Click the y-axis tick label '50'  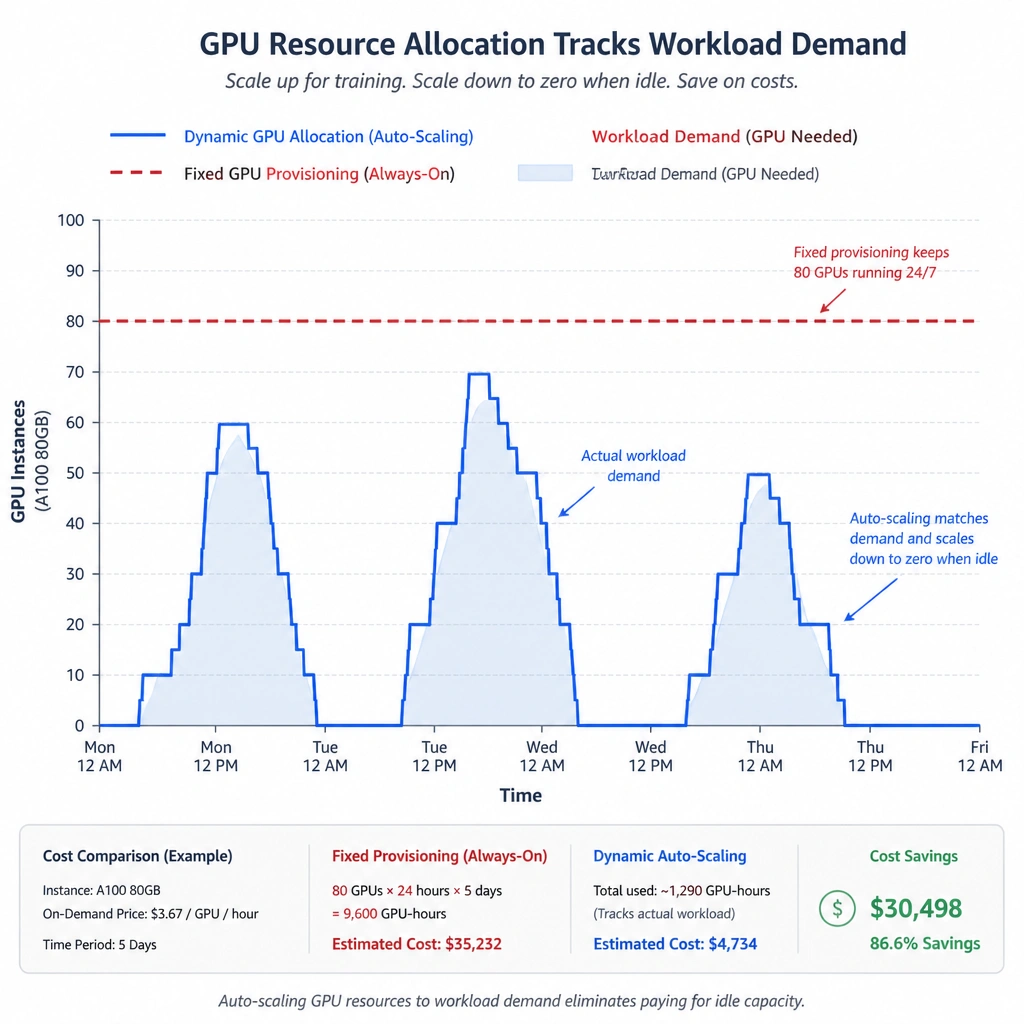pyautogui.click(x=74, y=473)
